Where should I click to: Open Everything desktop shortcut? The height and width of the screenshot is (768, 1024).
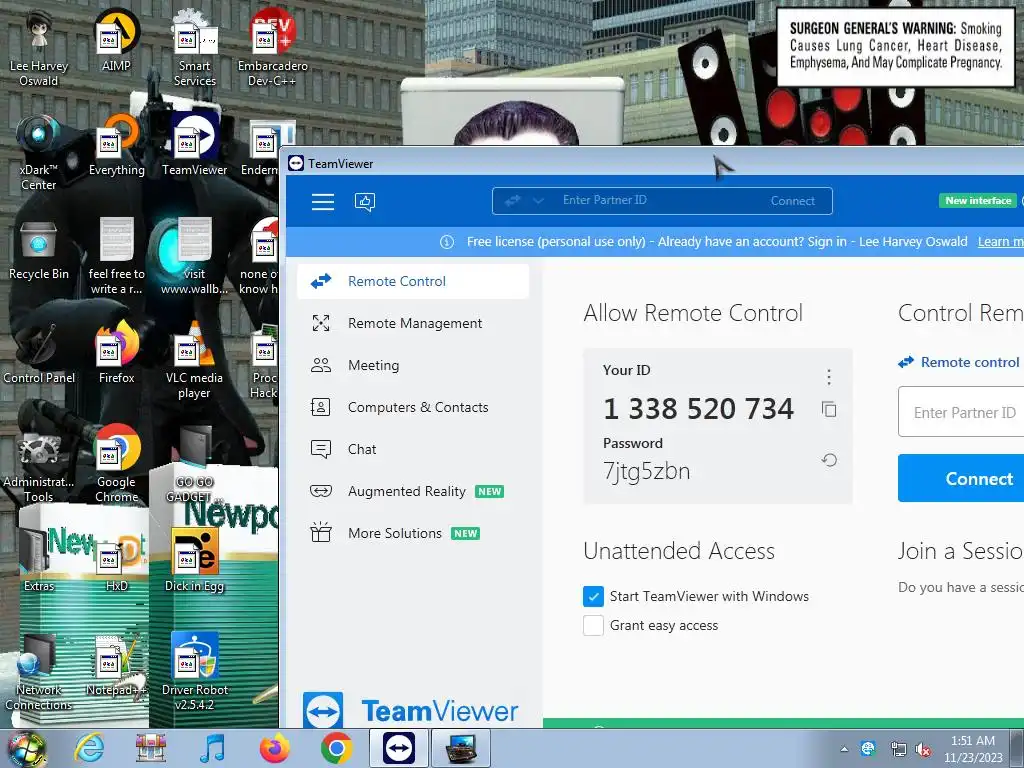pos(116,145)
